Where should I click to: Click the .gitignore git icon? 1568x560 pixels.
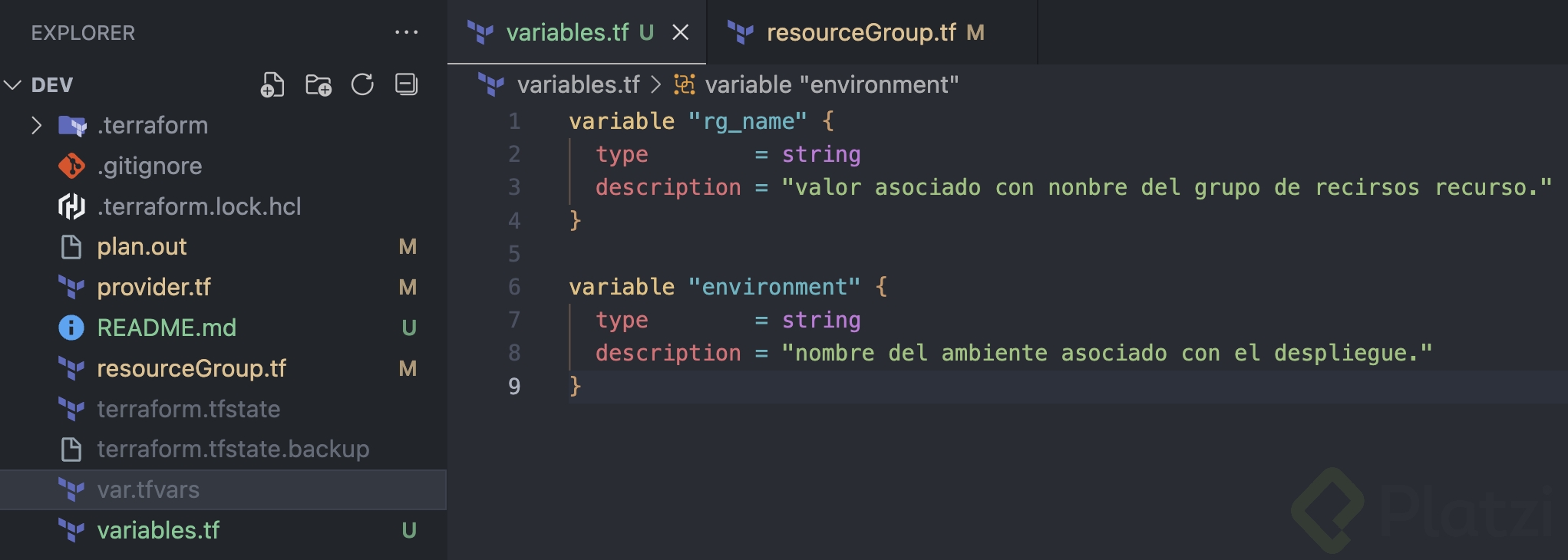pos(71,166)
